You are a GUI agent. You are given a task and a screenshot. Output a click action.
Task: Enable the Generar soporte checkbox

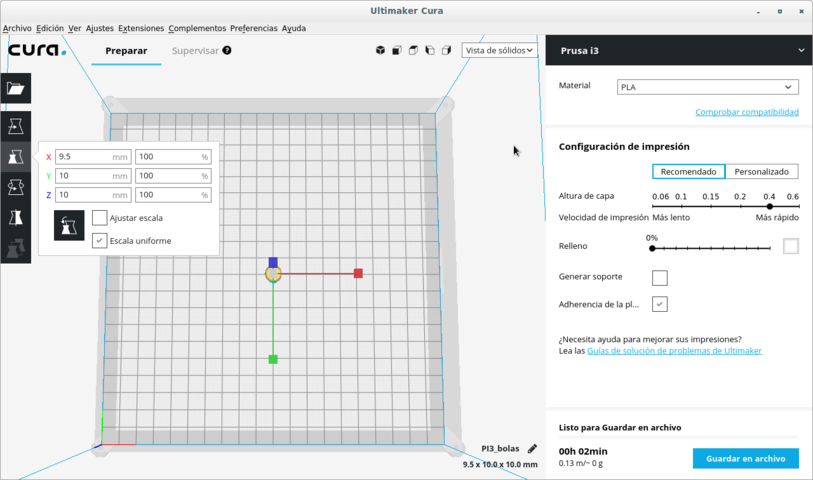click(660, 278)
